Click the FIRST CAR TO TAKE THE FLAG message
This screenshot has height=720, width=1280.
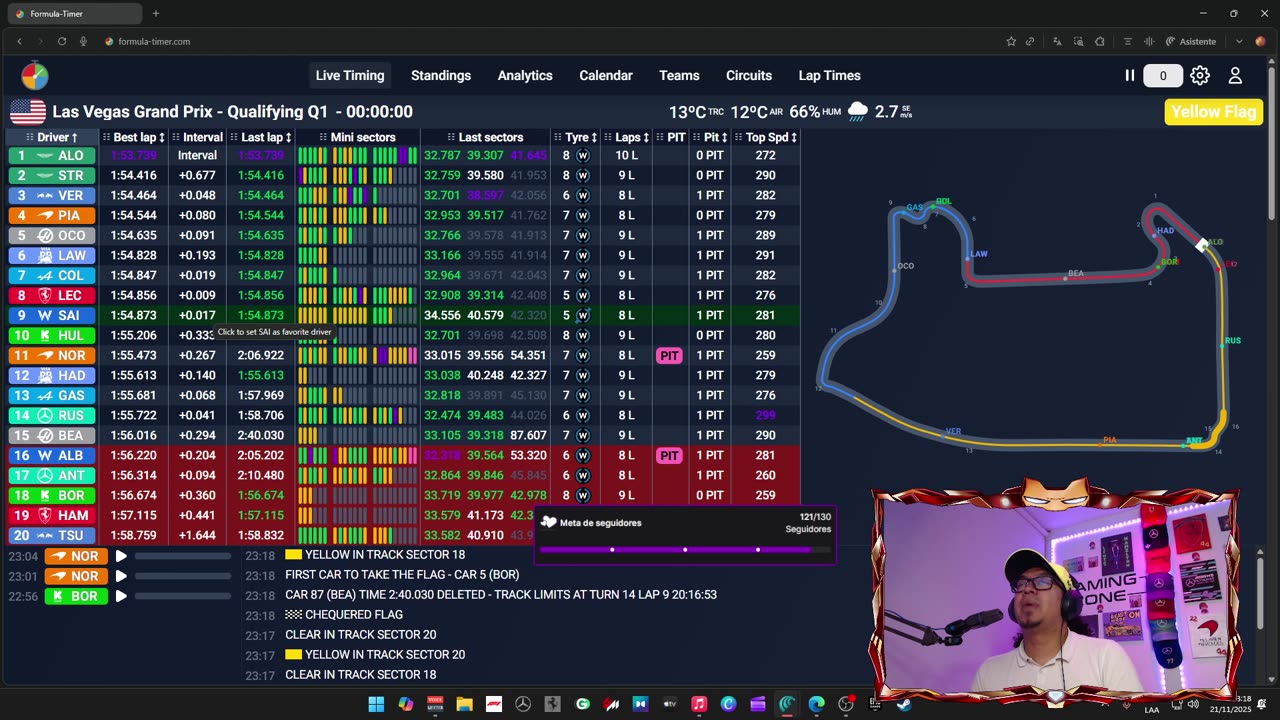coord(402,575)
